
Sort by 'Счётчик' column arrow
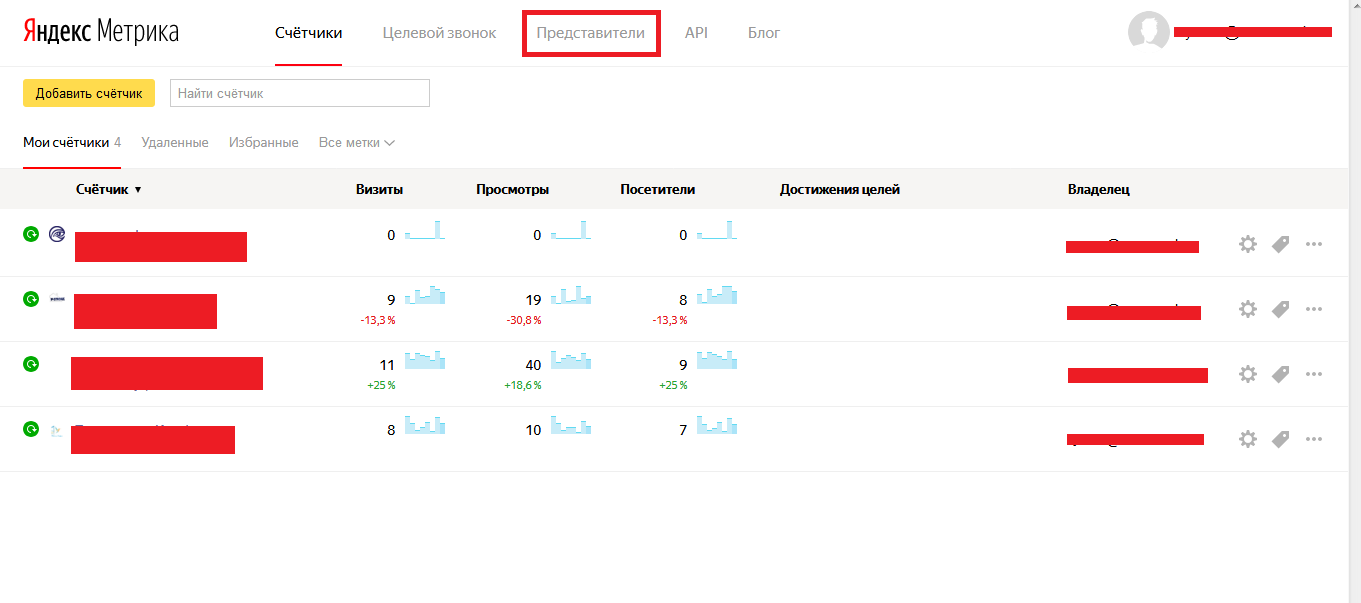[138, 190]
